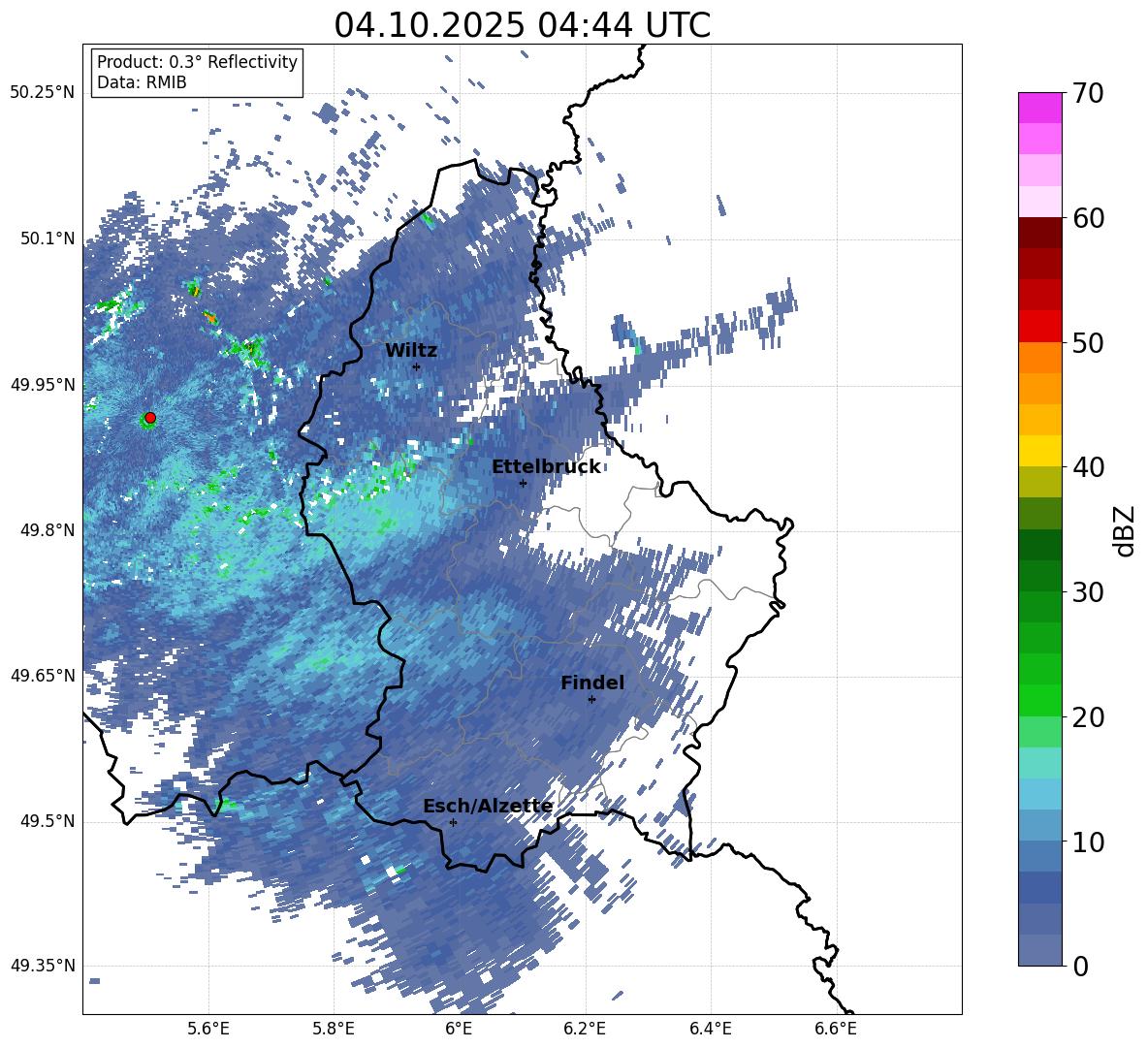Click the Ettelbruck station cross marker

coord(523,483)
